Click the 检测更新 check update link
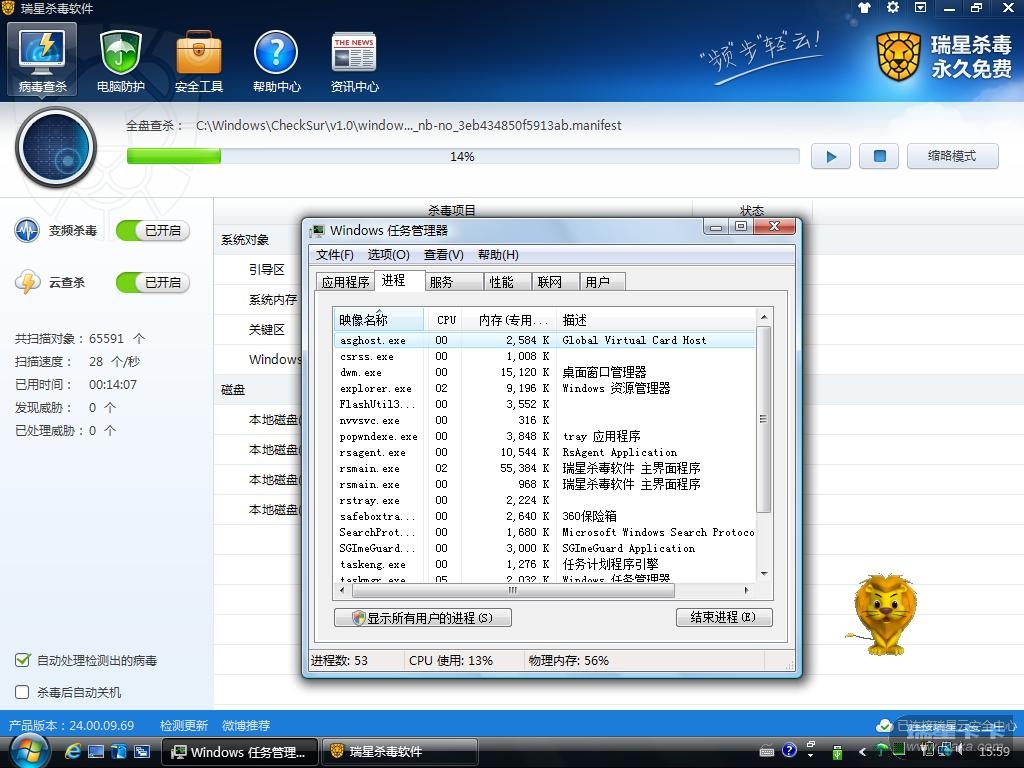This screenshot has width=1024, height=768. [x=184, y=726]
